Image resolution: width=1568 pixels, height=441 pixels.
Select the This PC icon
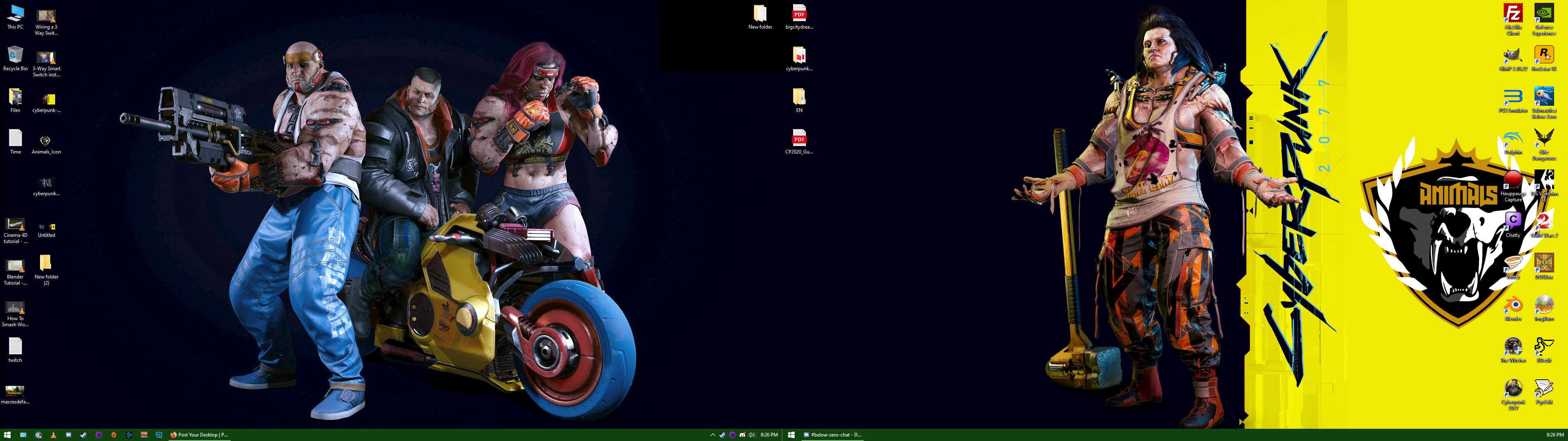pos(15,17)
